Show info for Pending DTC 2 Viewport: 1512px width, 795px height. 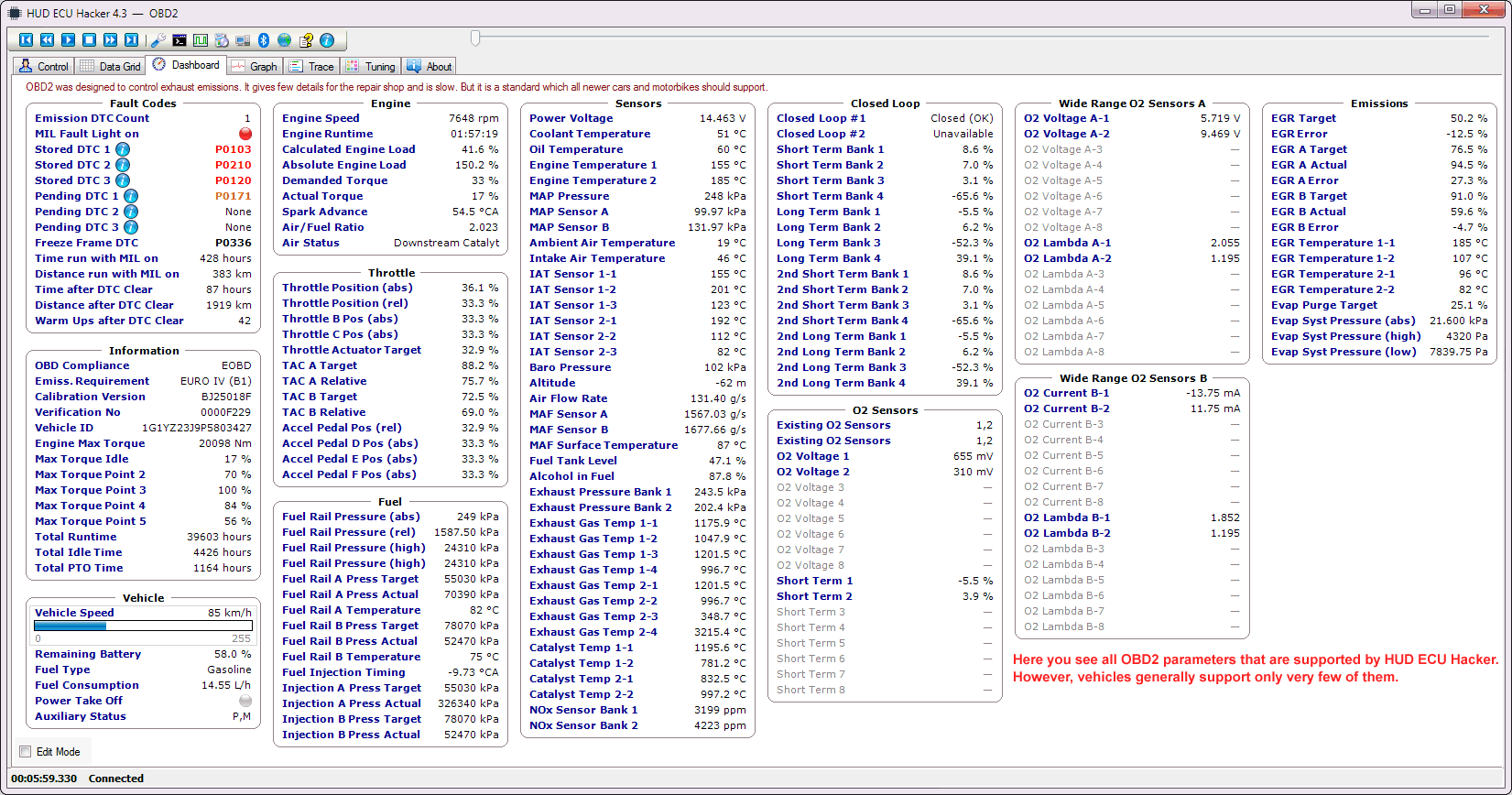(x=131, y=212)
